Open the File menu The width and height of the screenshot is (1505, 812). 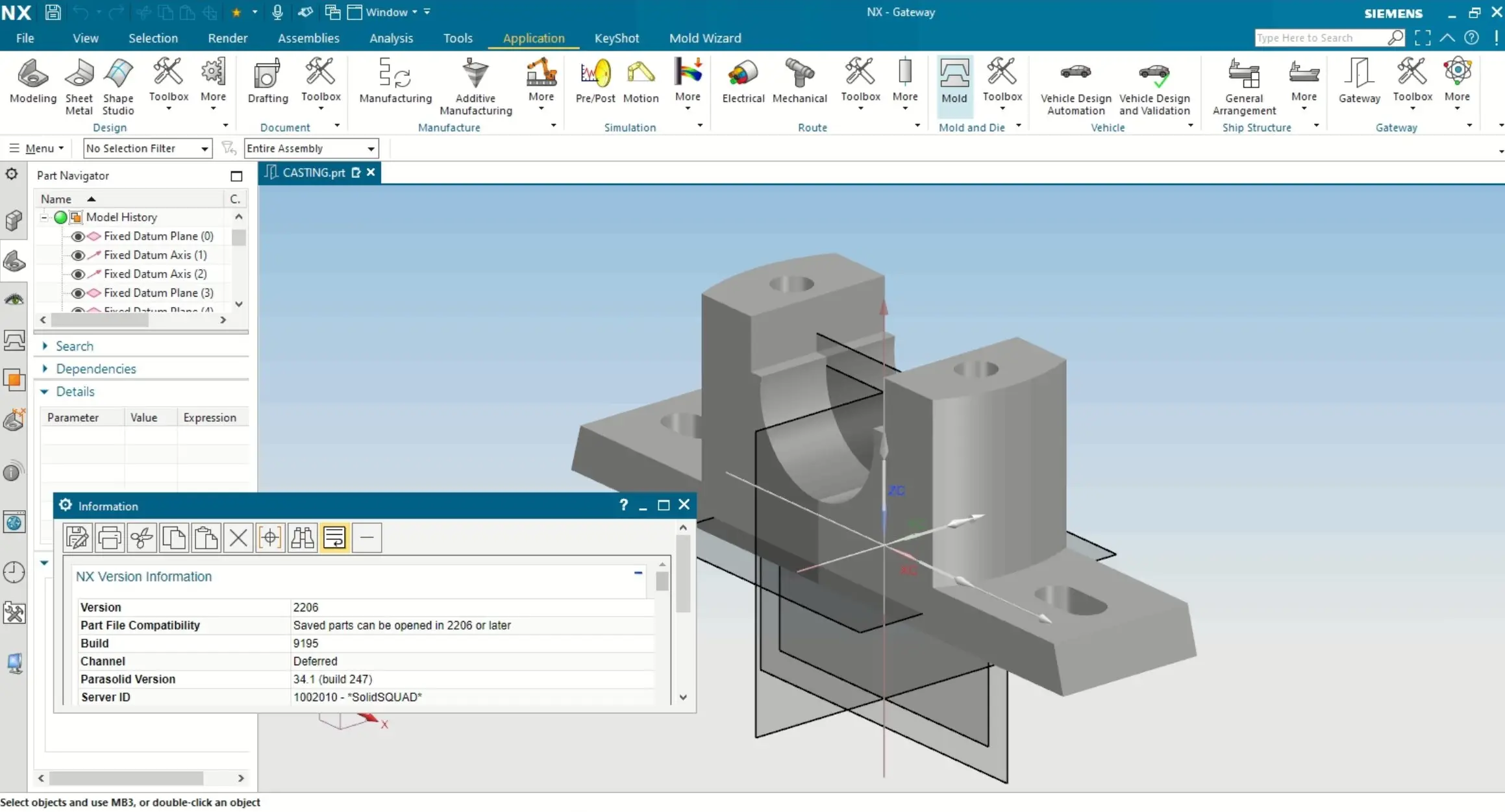pyautogui.click(x=25, y=38)
